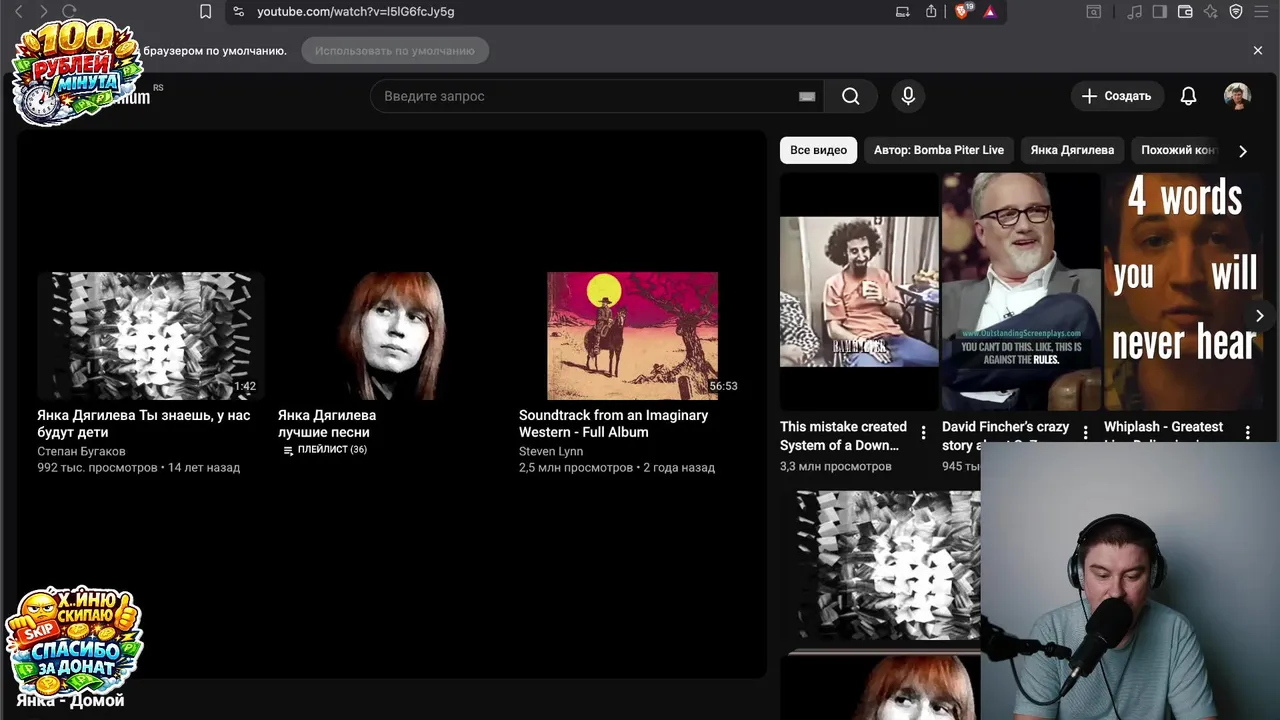1280x720 pixels.
Task: Click 'Soundtrack from an Imaginary Western - Full Album' title
Action: coord(613,424)
